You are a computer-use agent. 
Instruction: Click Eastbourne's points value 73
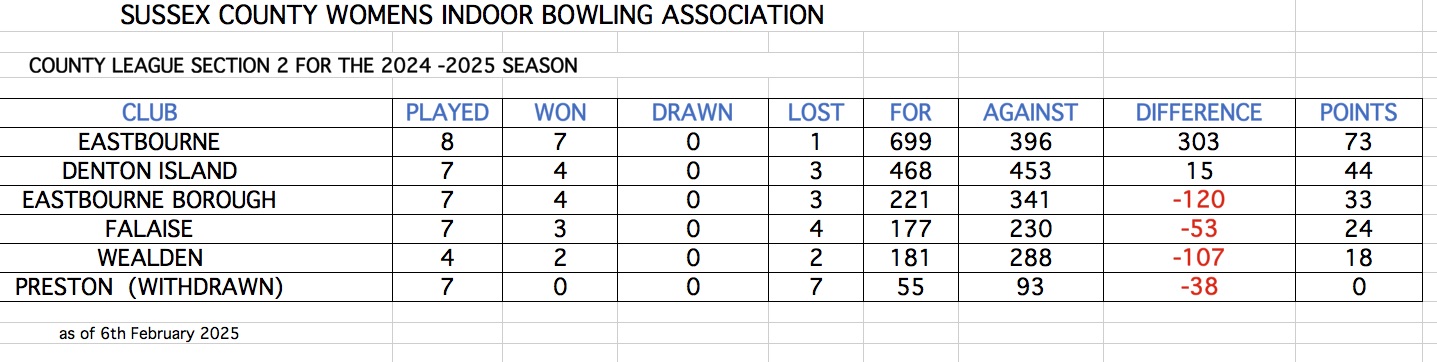click(x=1358, y=141)
